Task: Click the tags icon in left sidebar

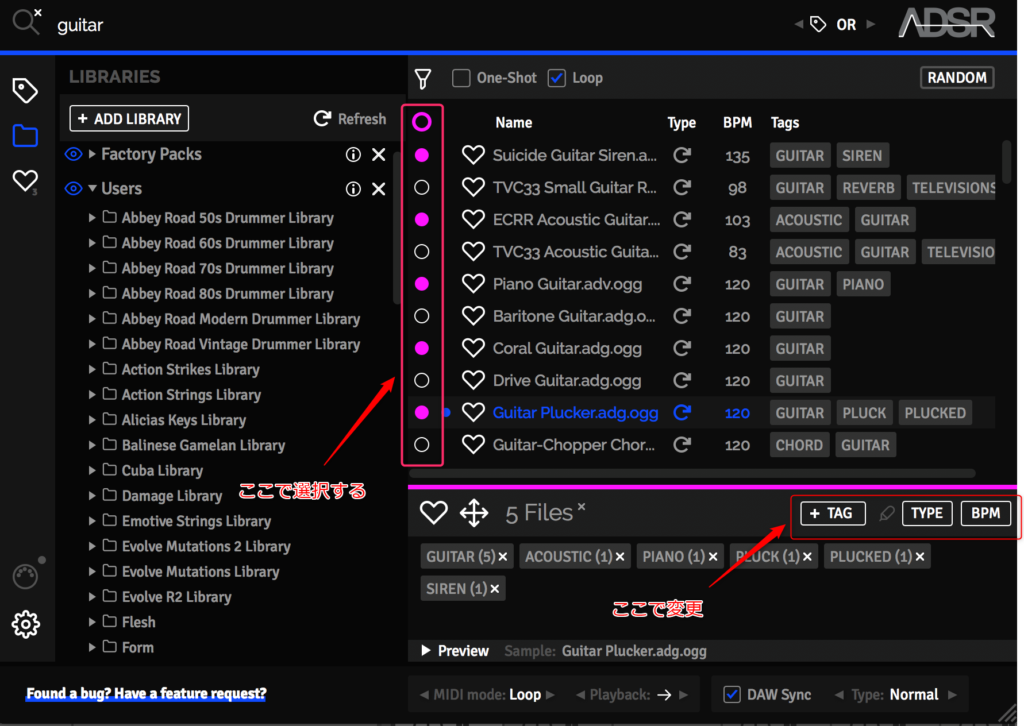Action: (x=25, y=91)
